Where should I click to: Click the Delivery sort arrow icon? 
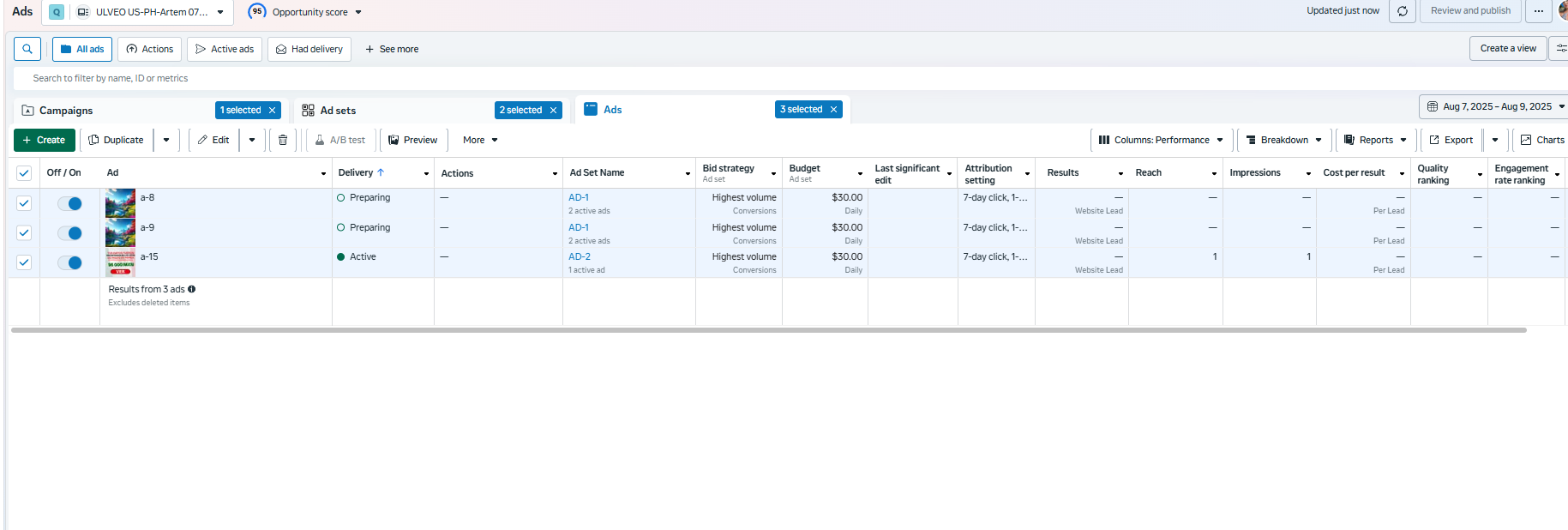point(381,172)
